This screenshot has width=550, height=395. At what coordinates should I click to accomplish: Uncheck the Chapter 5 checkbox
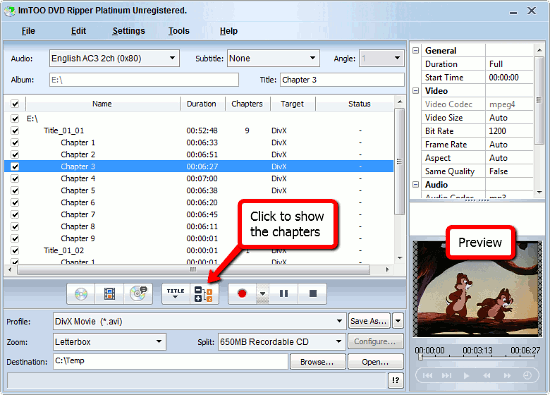click(15, 190)
